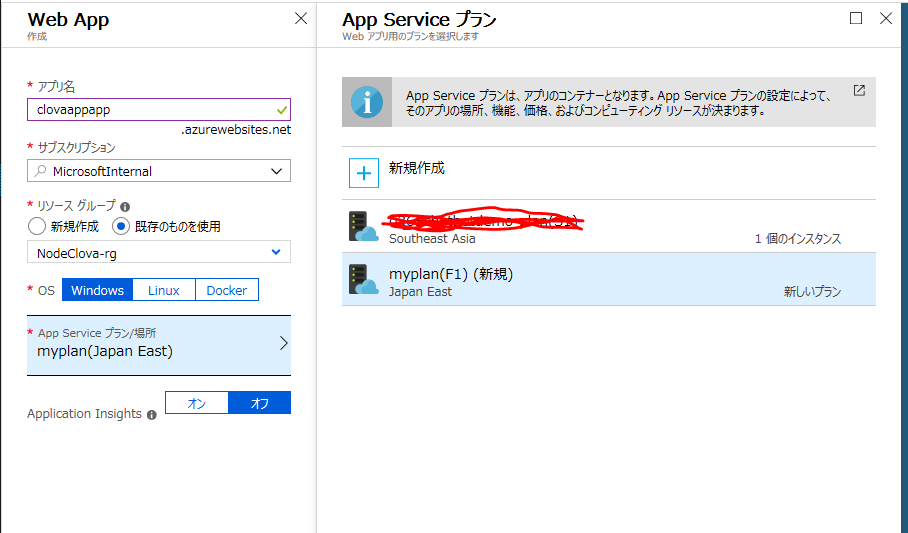908x533 pixels.
Task: Maximize the App Service プラン blade
Action: click(856, 19)
